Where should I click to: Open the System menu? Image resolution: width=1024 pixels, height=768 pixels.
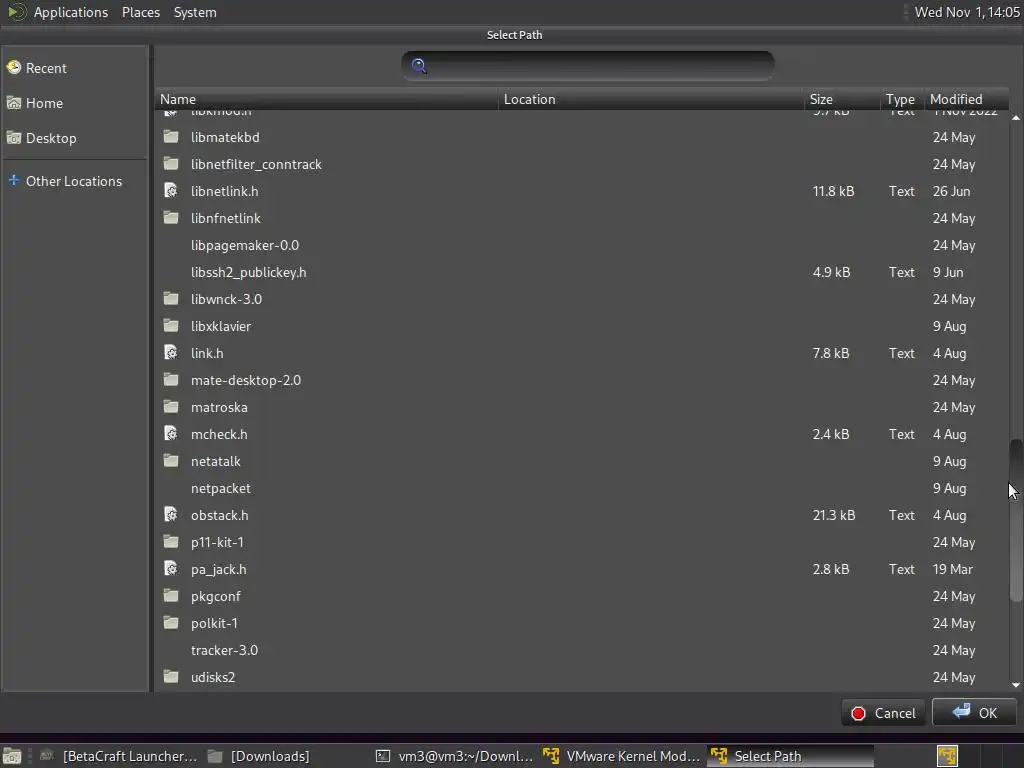195,12
